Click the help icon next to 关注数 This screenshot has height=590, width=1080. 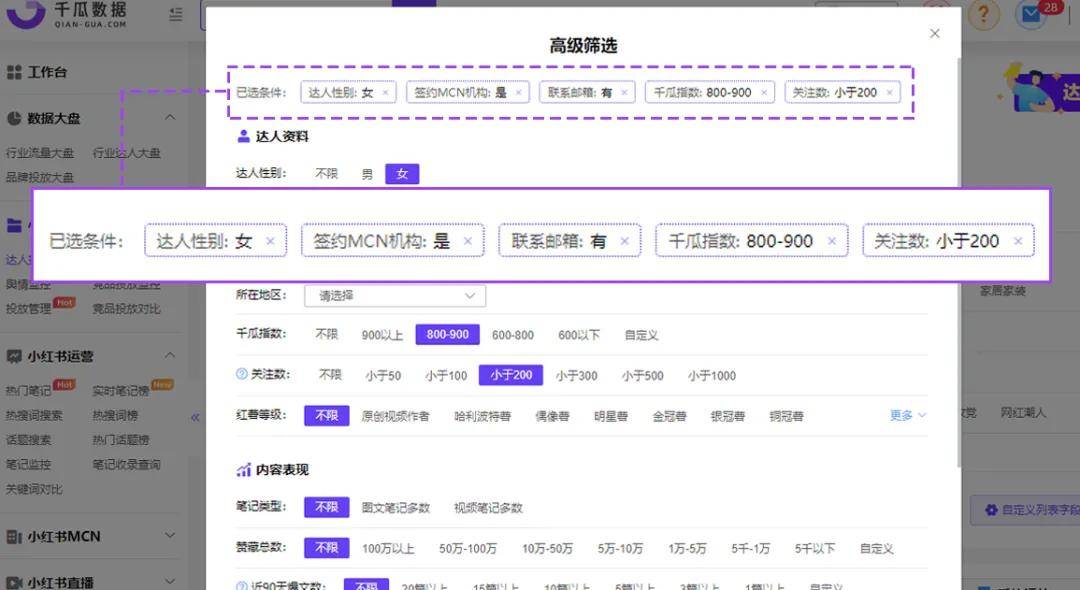241,375
